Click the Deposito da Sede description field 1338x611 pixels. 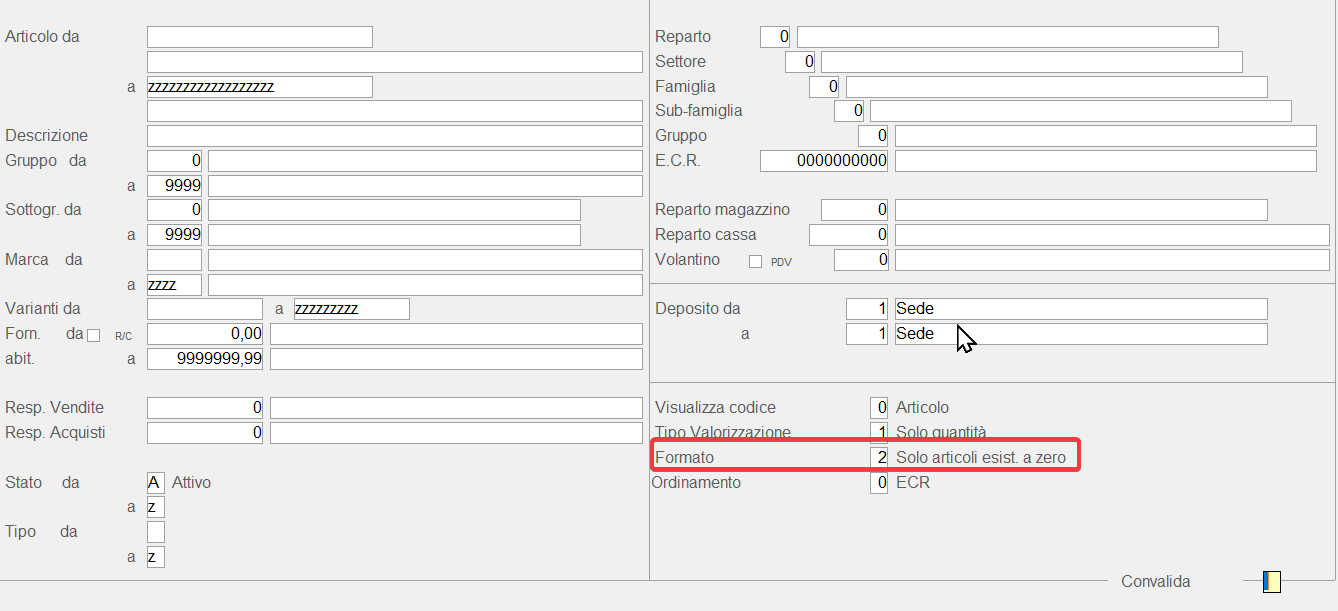pos(1081,309)
